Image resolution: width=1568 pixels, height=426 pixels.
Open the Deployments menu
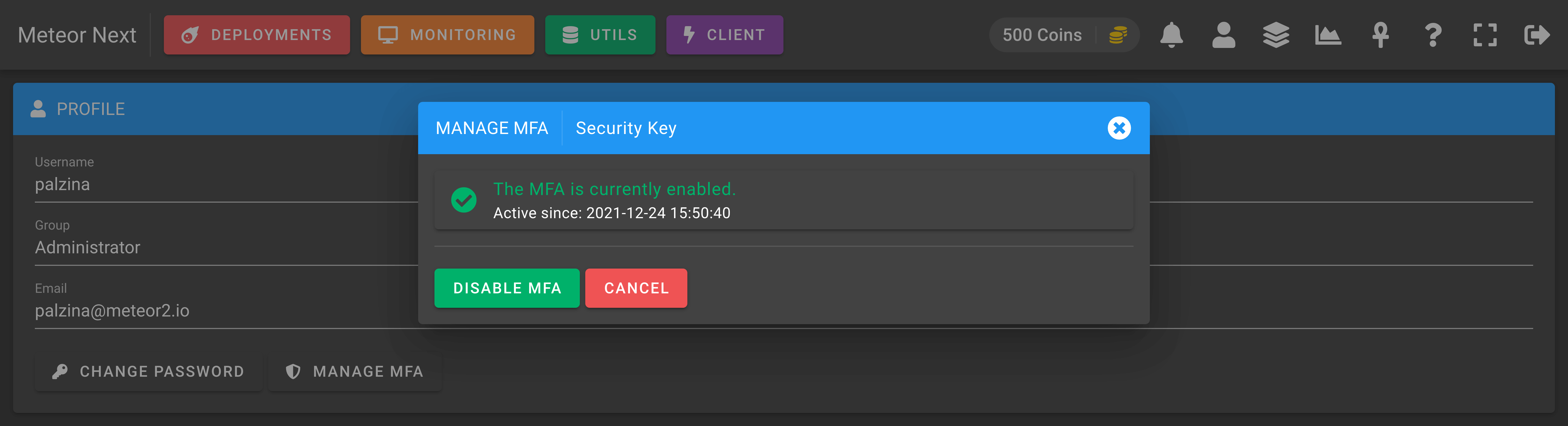coord(257,35)
